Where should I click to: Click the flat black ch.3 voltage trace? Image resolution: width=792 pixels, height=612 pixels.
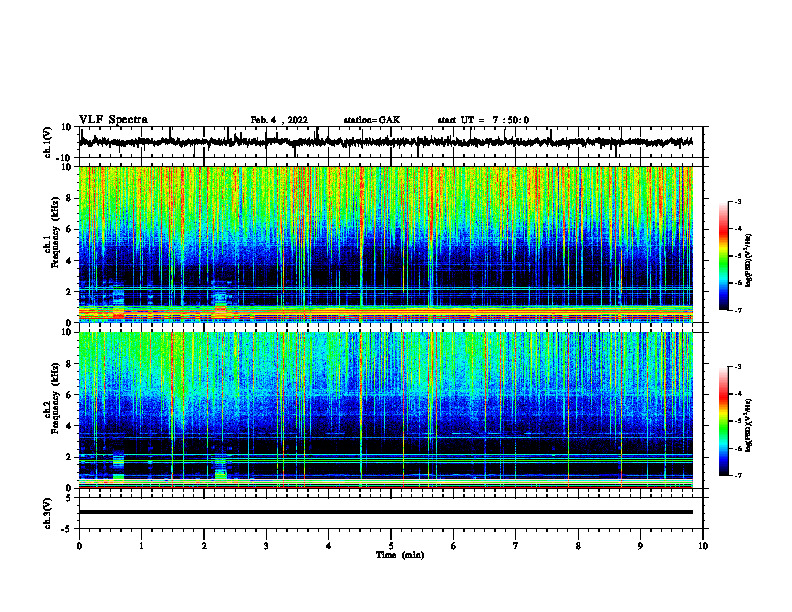(x=385, y=512)
